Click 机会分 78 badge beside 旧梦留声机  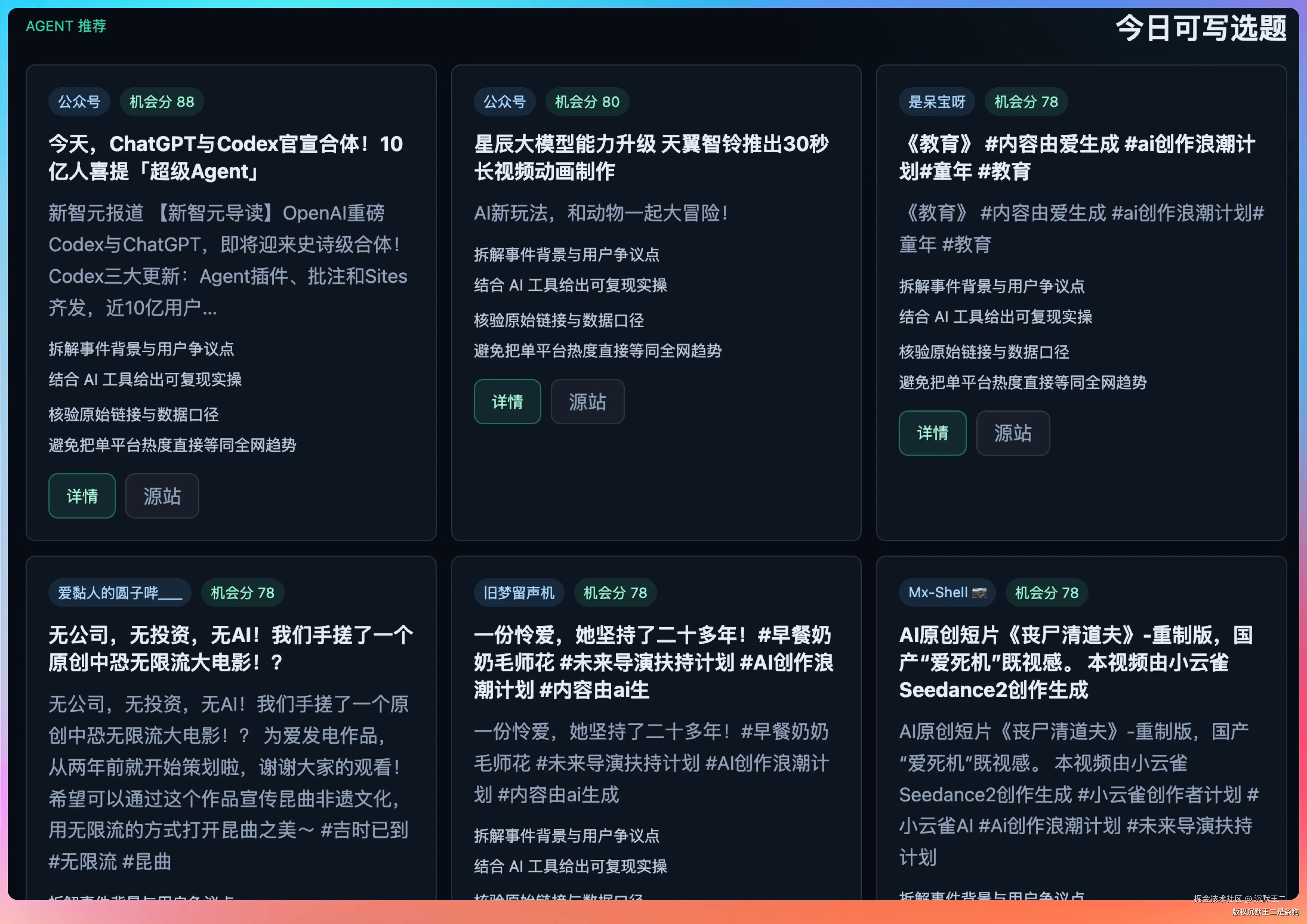[615, 593]
